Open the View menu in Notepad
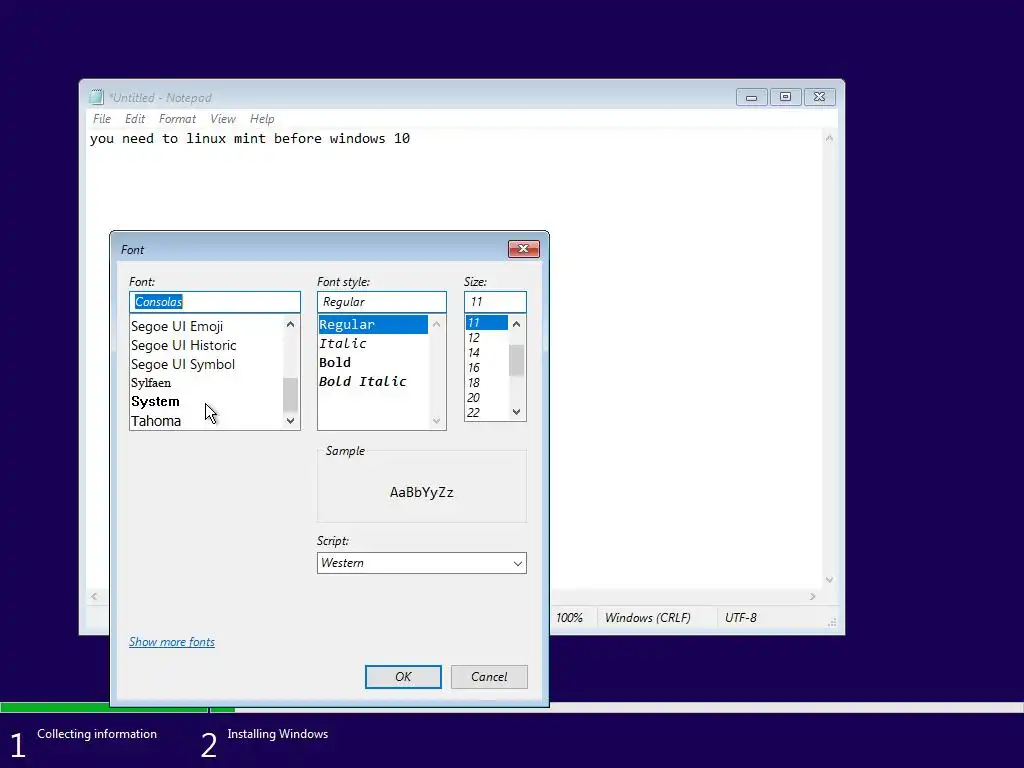 click(223, 119)
